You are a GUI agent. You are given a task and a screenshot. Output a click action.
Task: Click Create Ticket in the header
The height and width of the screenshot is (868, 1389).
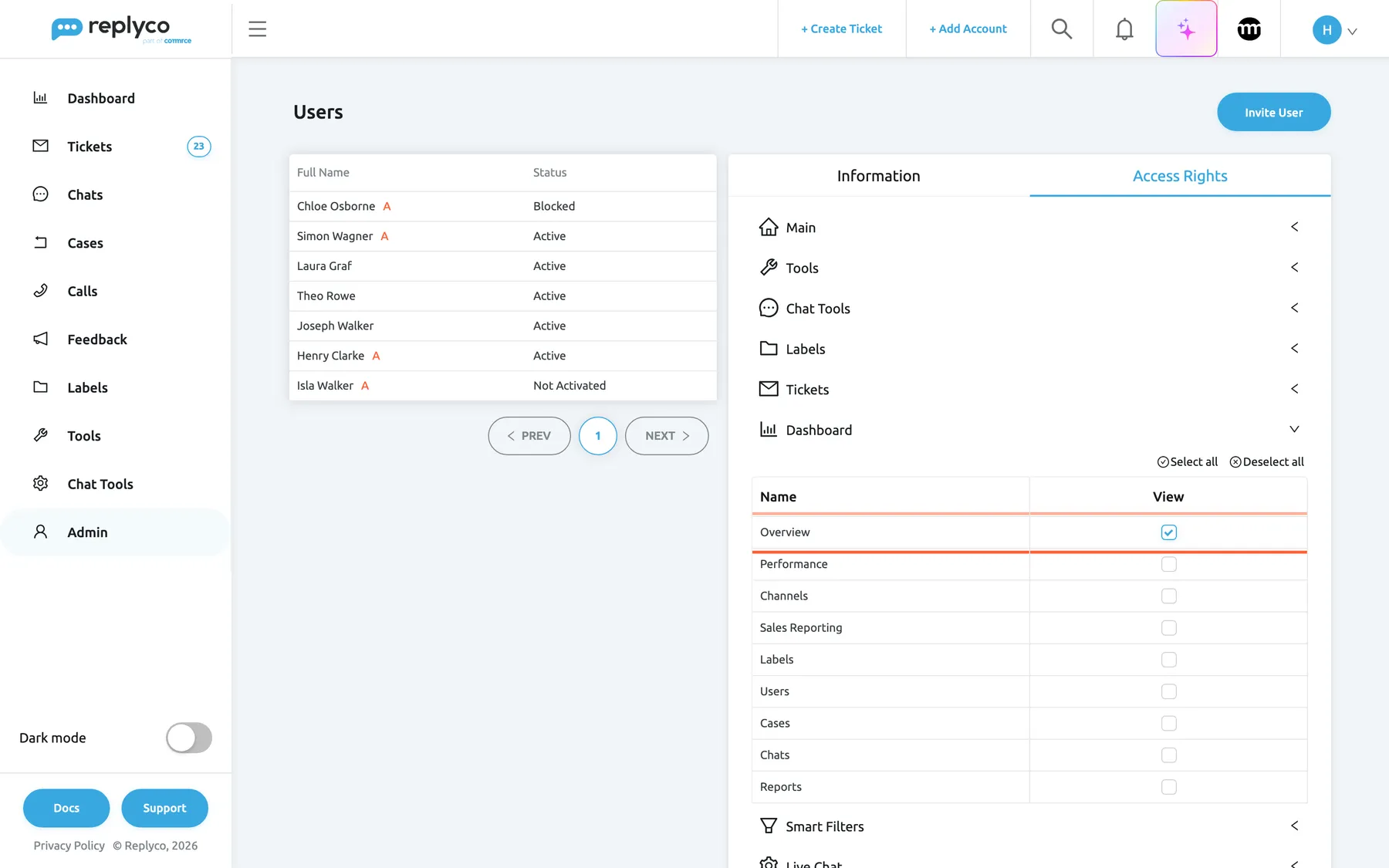[841, 29]
